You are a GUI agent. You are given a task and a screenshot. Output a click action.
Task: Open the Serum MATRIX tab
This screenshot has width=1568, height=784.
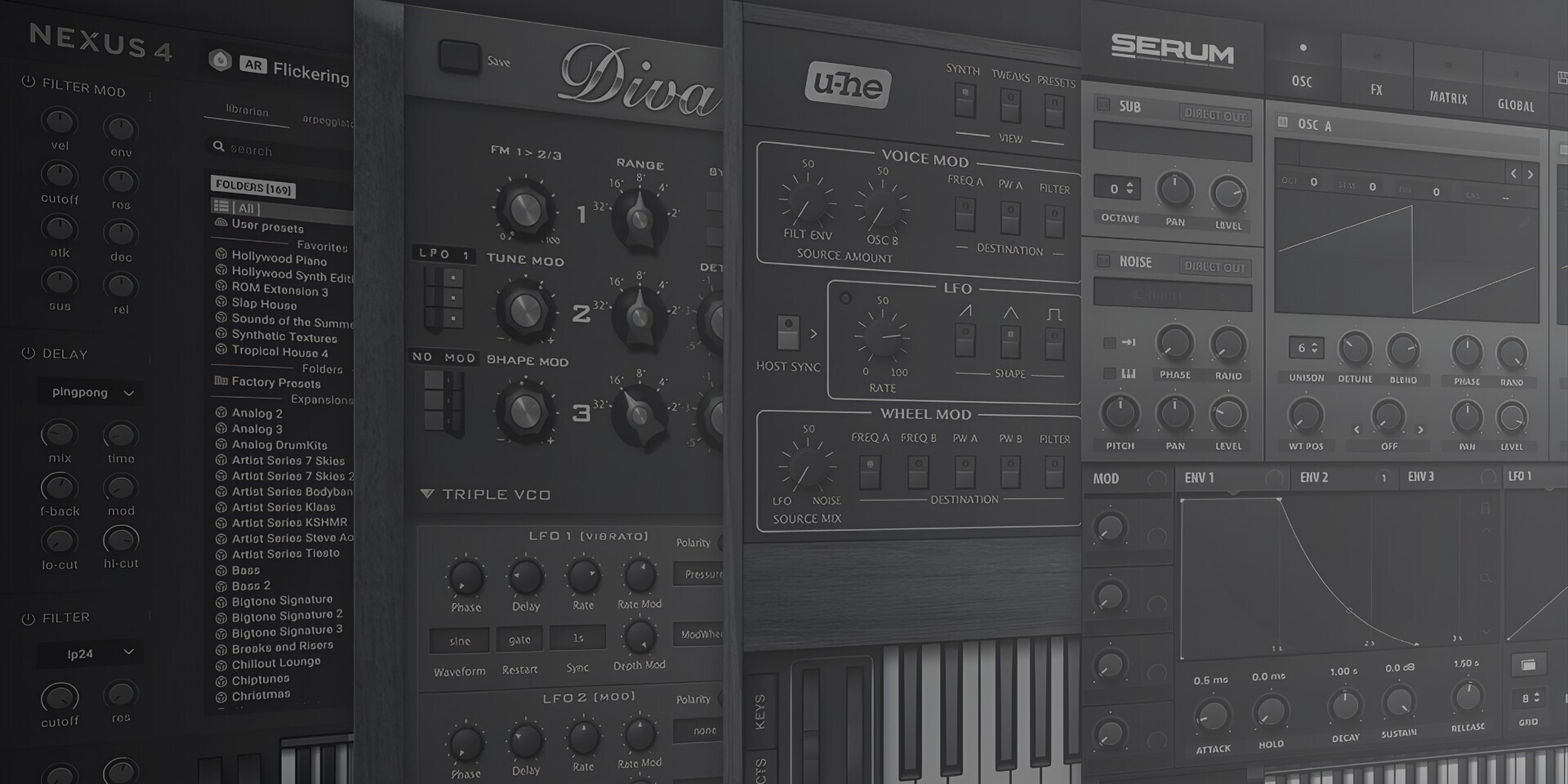click(x=1448, y=79)
